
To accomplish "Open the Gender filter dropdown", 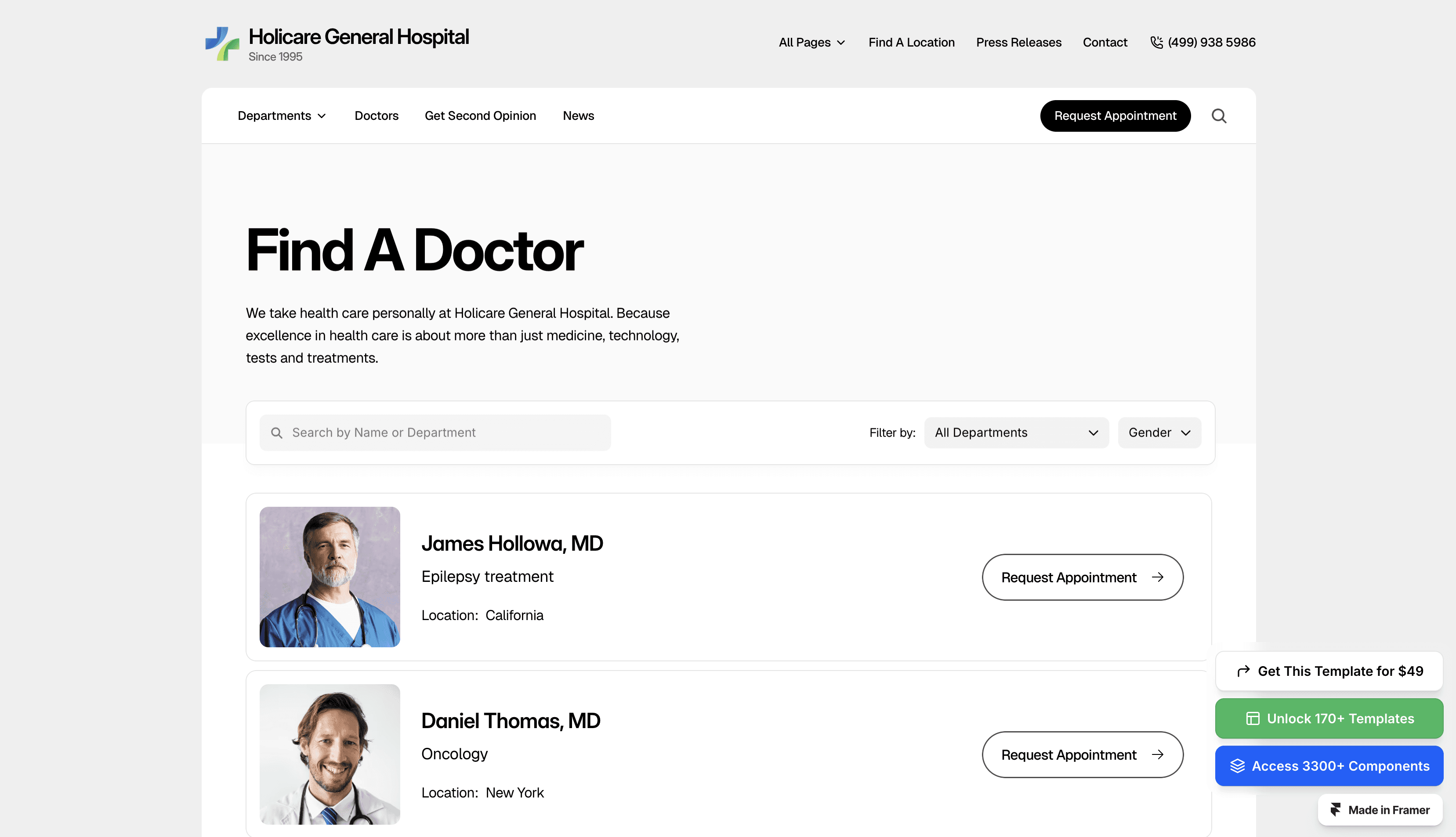I will (x=1159, y=432).
